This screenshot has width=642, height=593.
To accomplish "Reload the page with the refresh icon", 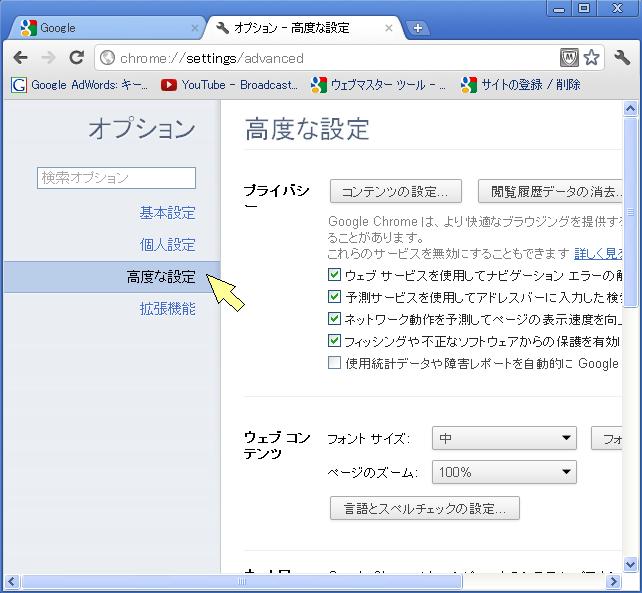I will 76,58.
